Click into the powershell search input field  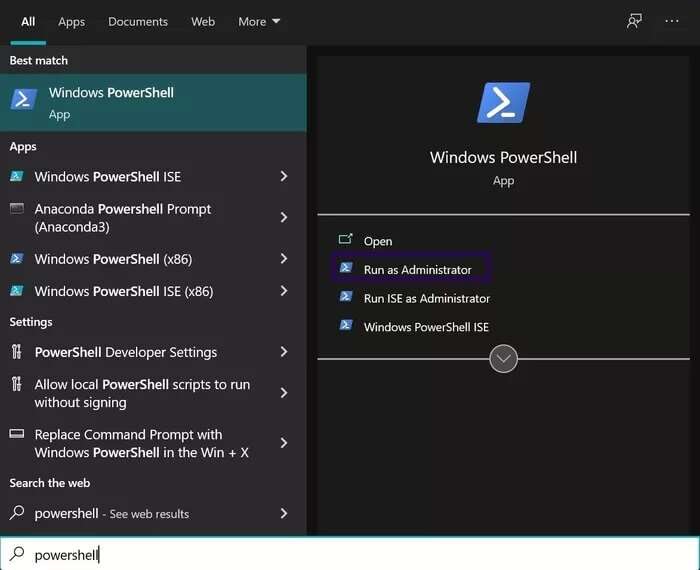click(x=350, y=554)
